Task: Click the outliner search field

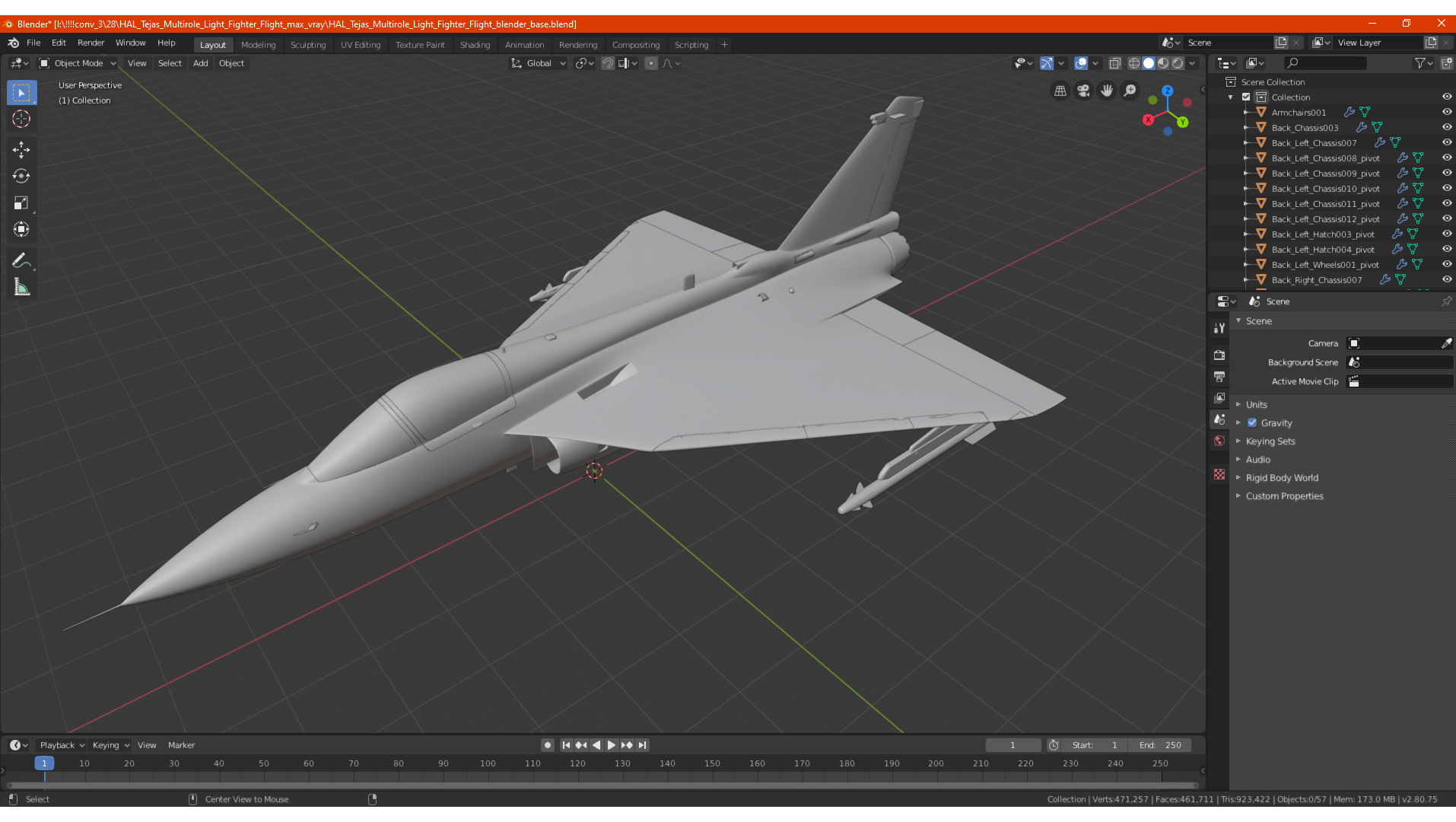Action: [1324, 63]
